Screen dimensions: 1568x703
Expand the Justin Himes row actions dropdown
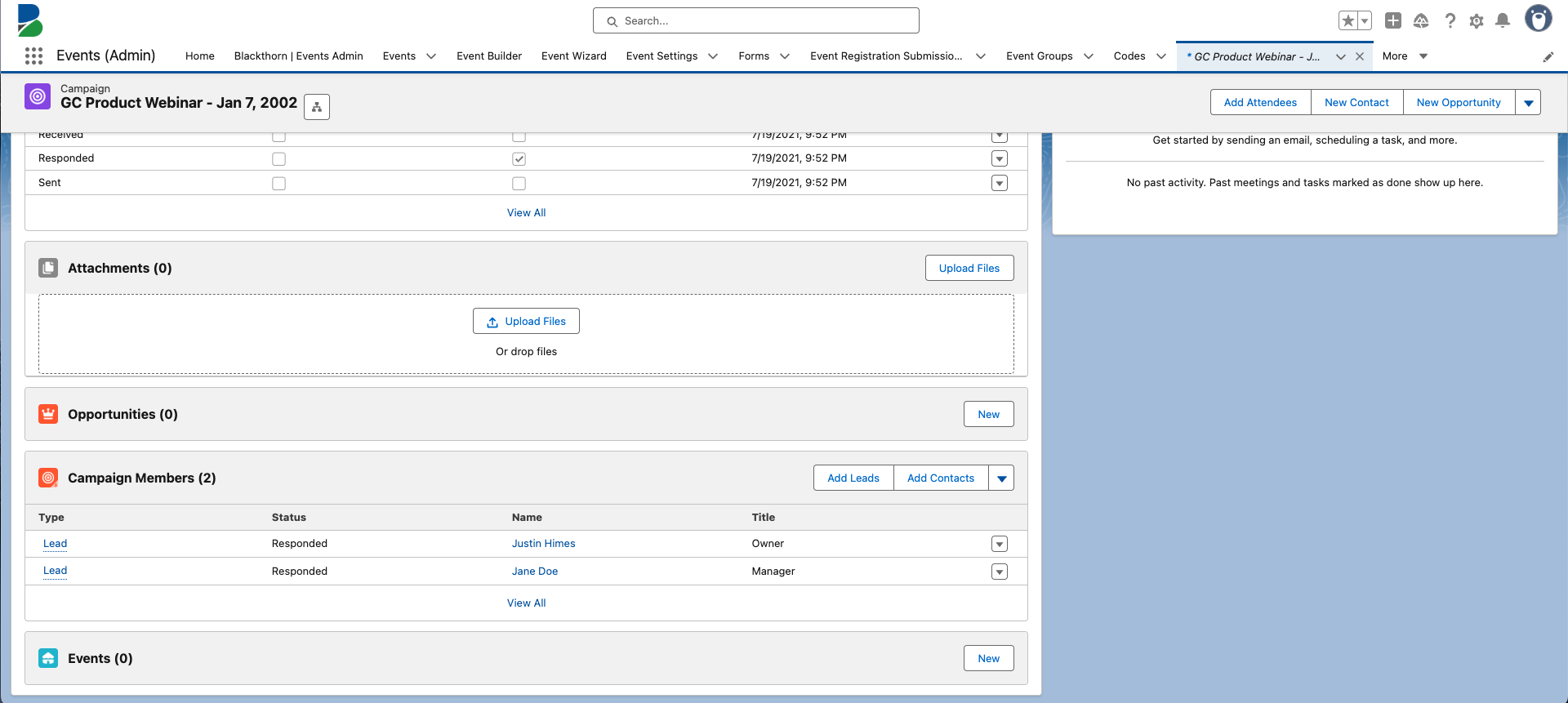pyautogui.click(x=999, y=544)
